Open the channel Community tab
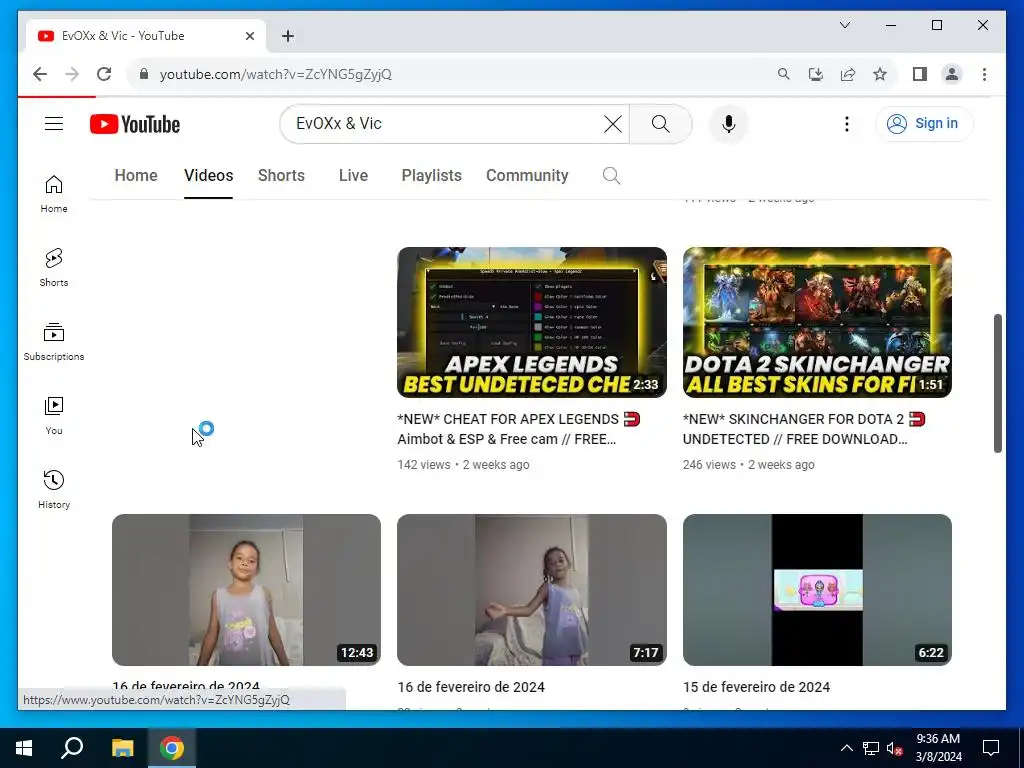This screenshot has height=768, width=1024. [527, 175]
